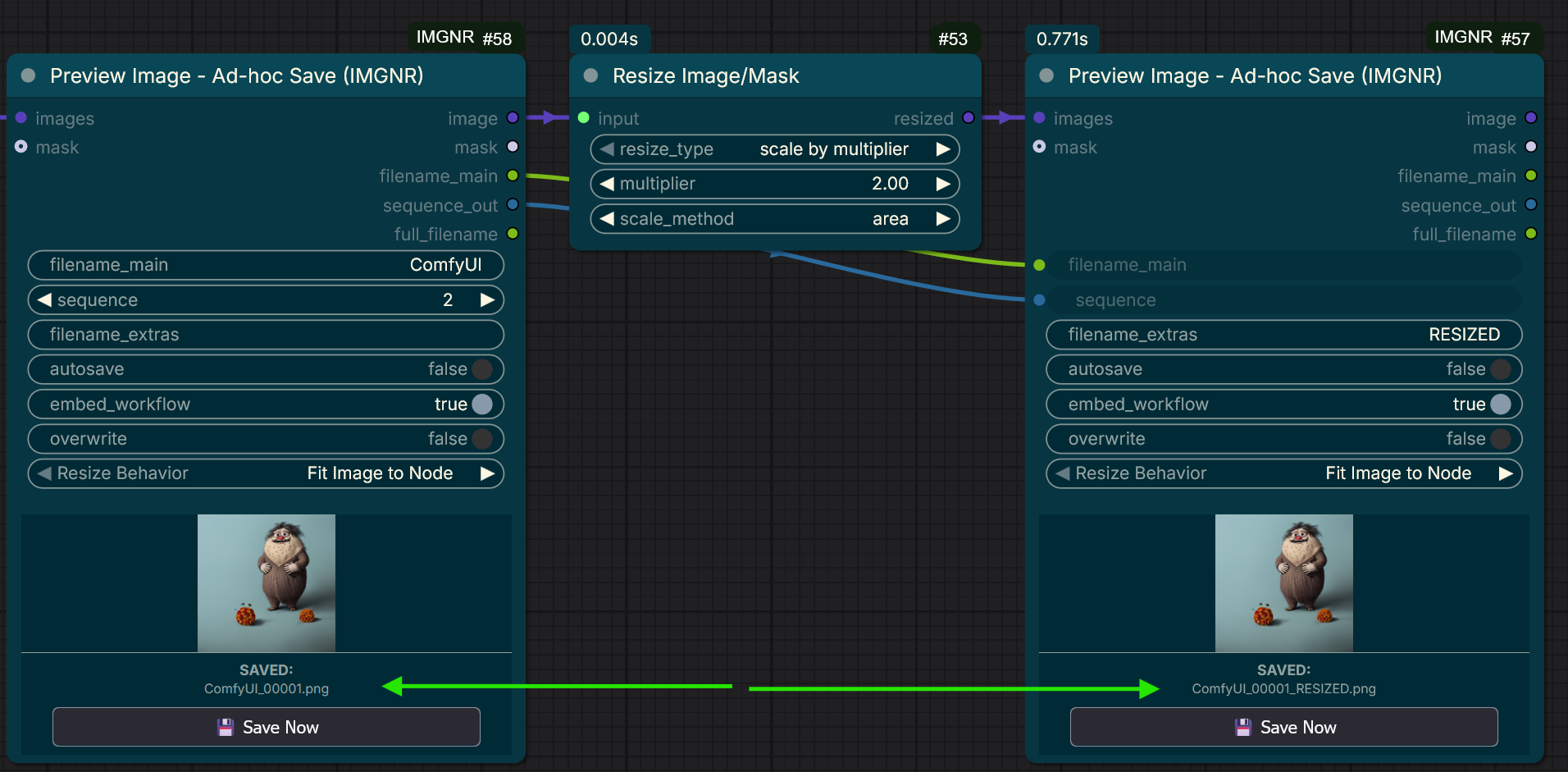Viewport: 1568px width, 772px height.
Task: Click the mask output socket on node #57
Action: tap(1531, 147)
